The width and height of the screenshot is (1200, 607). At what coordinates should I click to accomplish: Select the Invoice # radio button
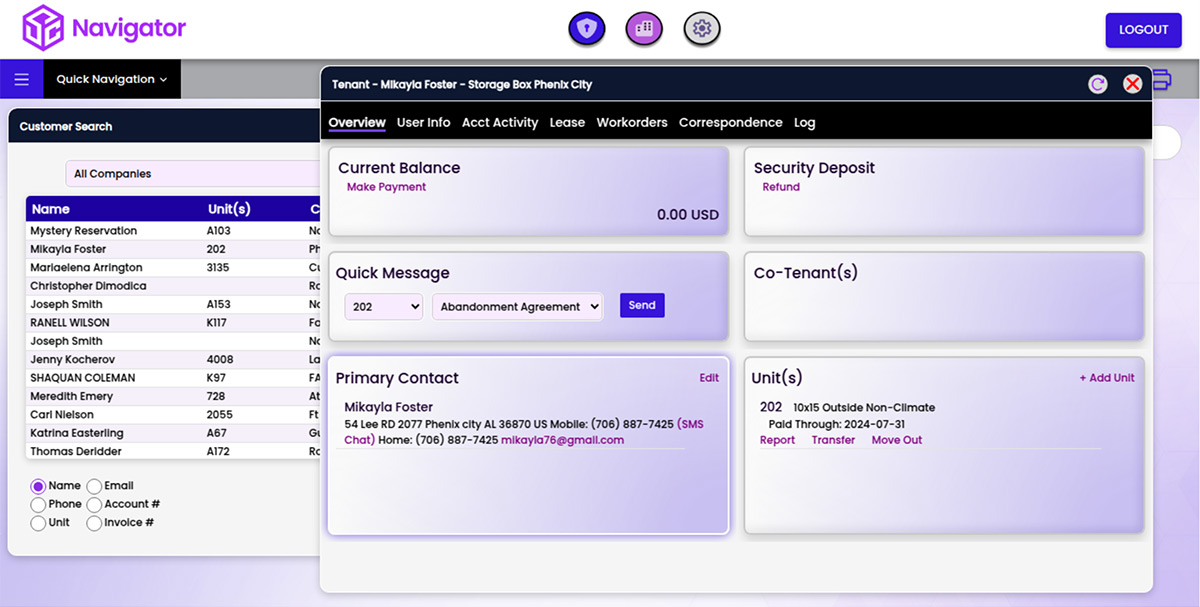point(92,522)
